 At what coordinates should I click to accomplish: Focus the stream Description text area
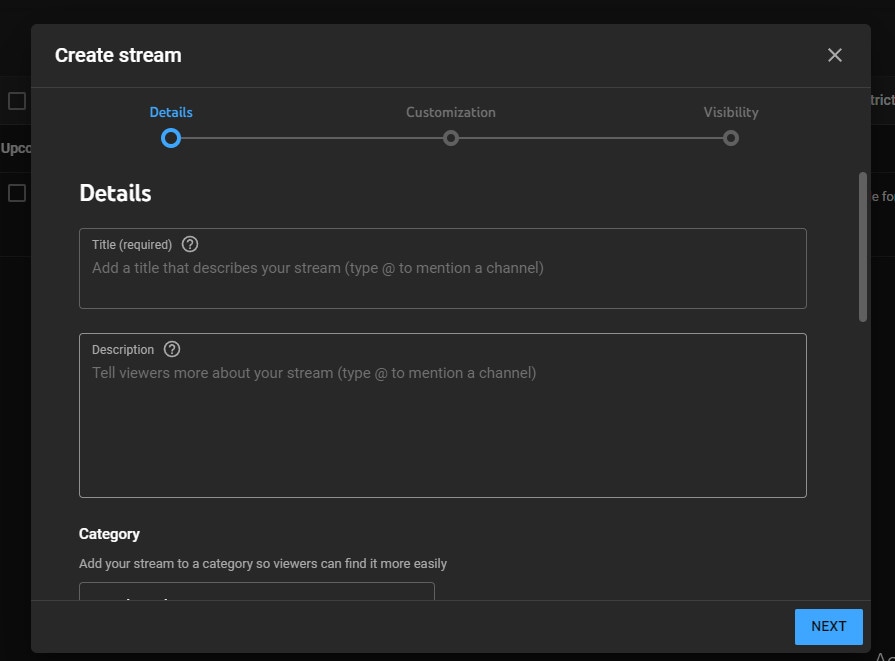[x=442, y=416]
